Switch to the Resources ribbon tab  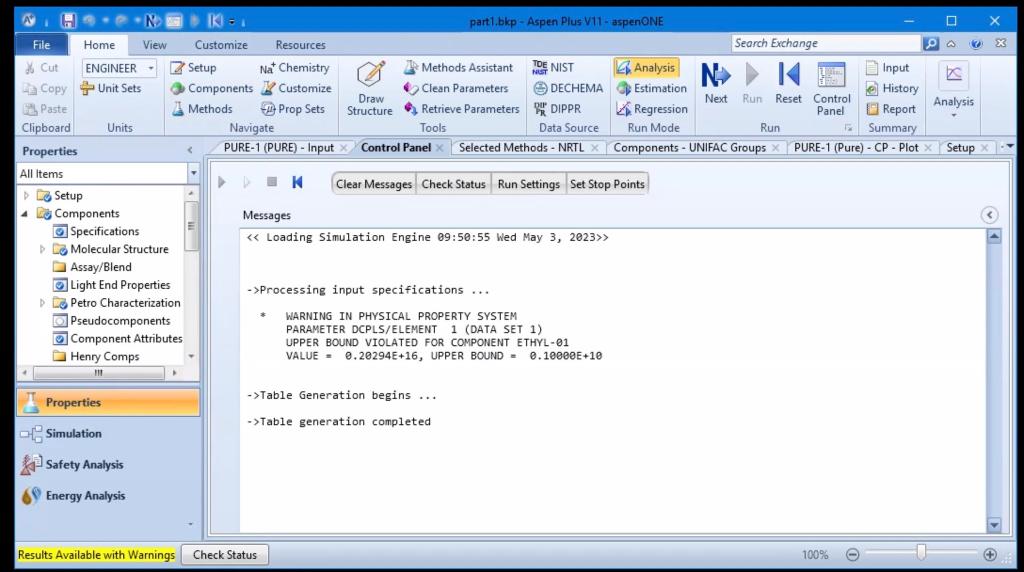point(300,45)
